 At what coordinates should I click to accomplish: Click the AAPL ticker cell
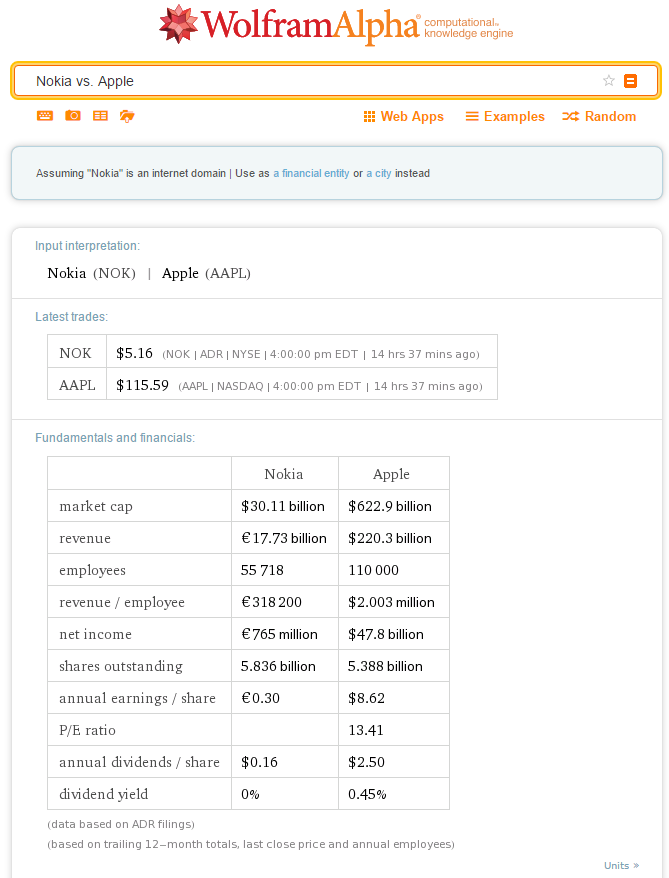tap(76, 385)
